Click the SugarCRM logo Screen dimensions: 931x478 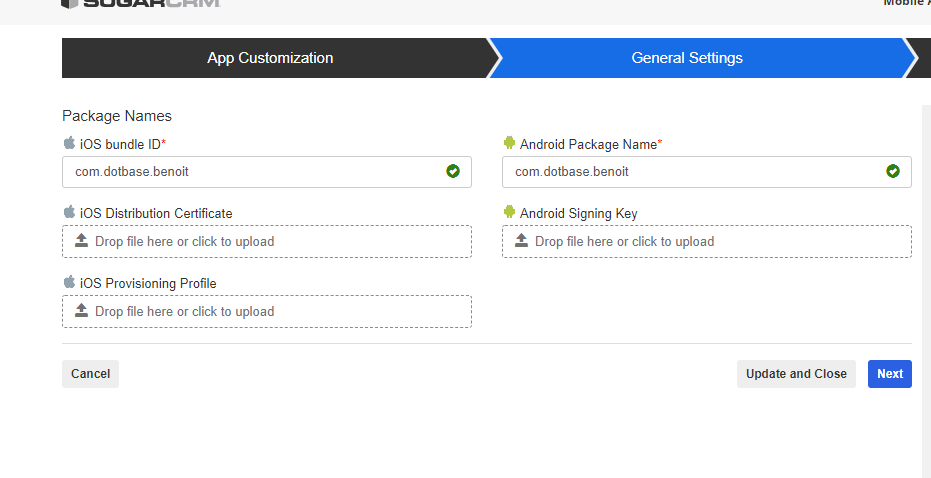(140, 4)
